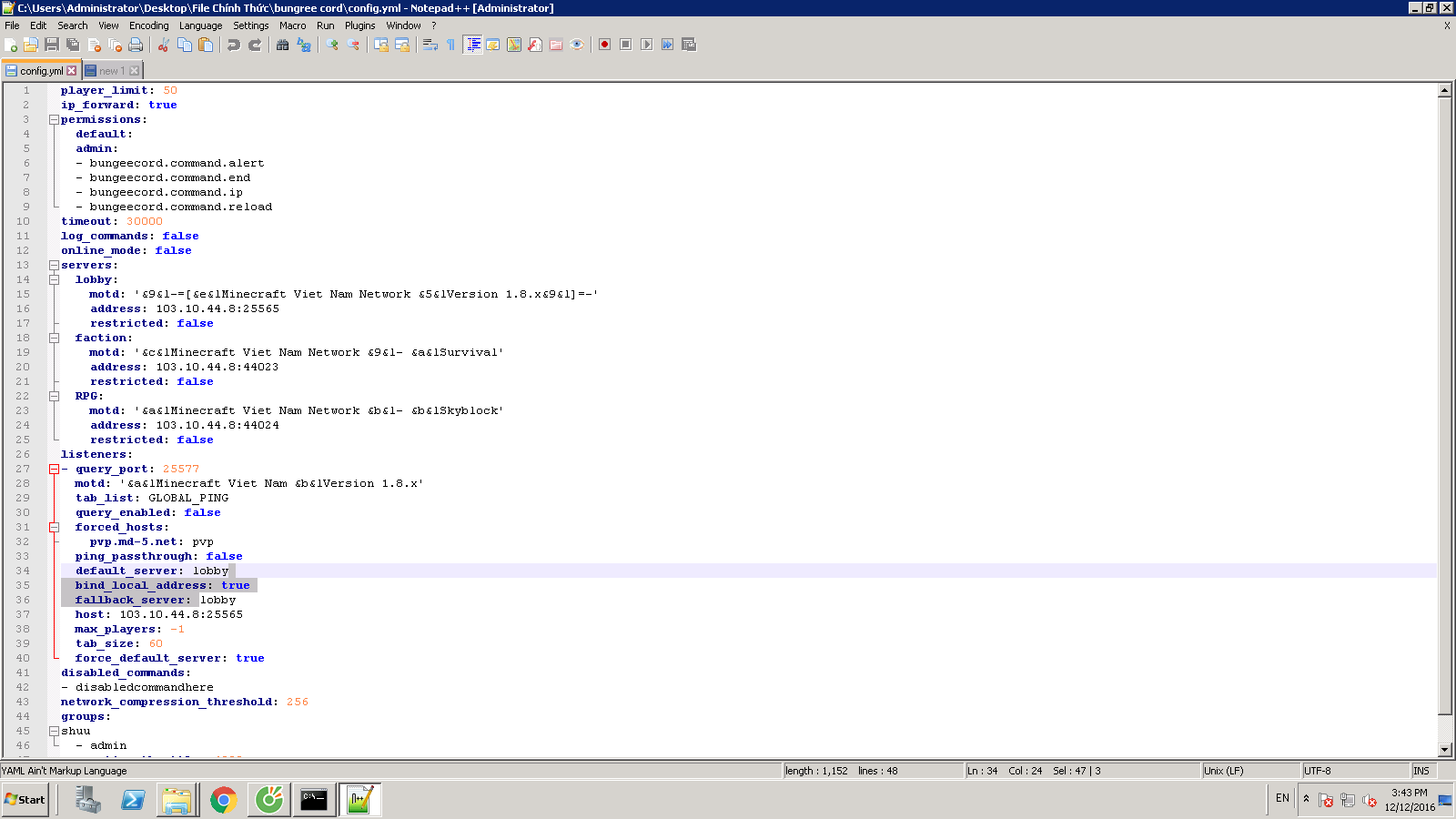
Task: Click the editor scrollbar up arrow
Action: (x=1445, y=90)
